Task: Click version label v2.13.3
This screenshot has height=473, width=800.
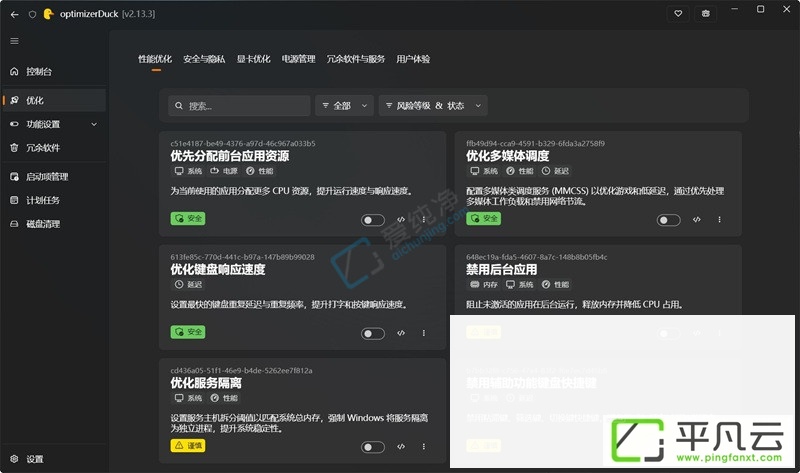Action: pyautogui.click(x=138, y=14)
